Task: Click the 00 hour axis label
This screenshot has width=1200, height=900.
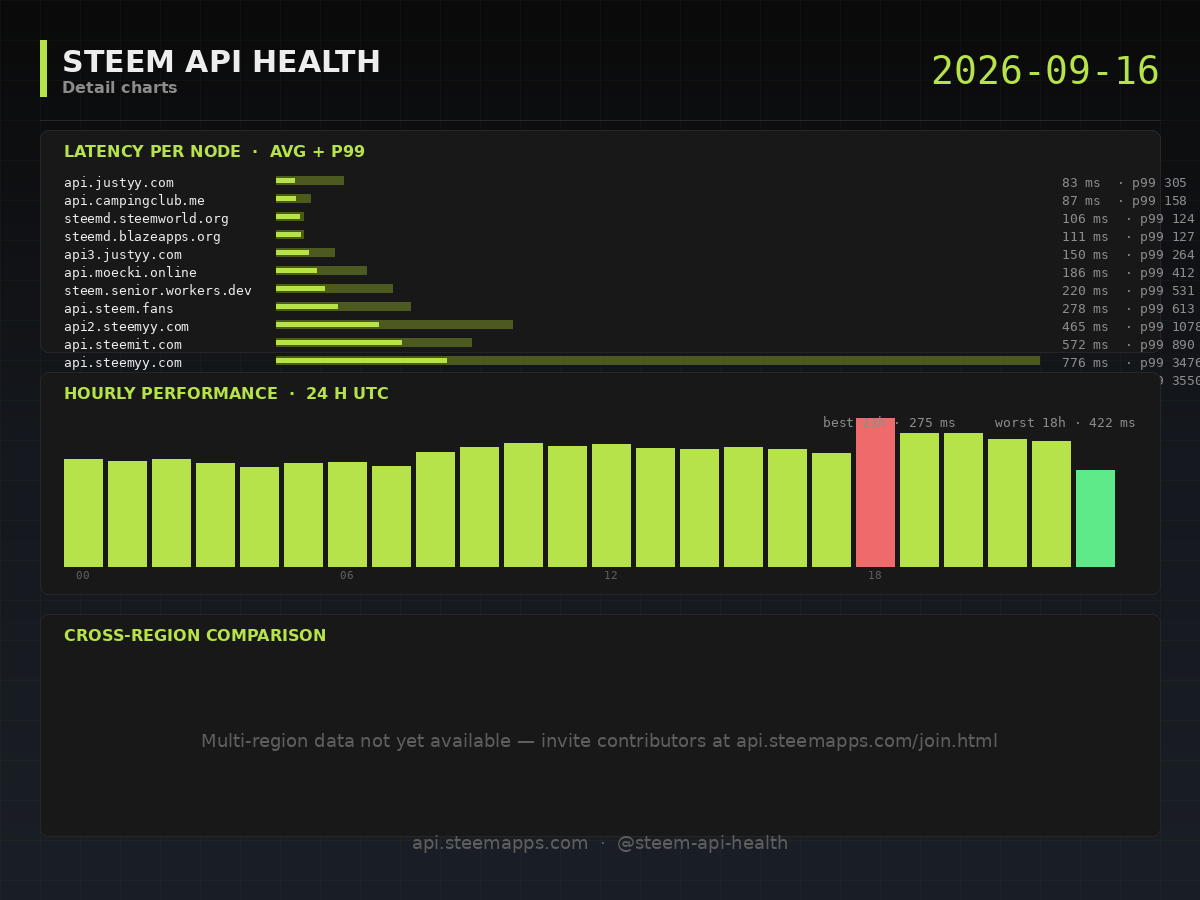Action: click(83, 576)
